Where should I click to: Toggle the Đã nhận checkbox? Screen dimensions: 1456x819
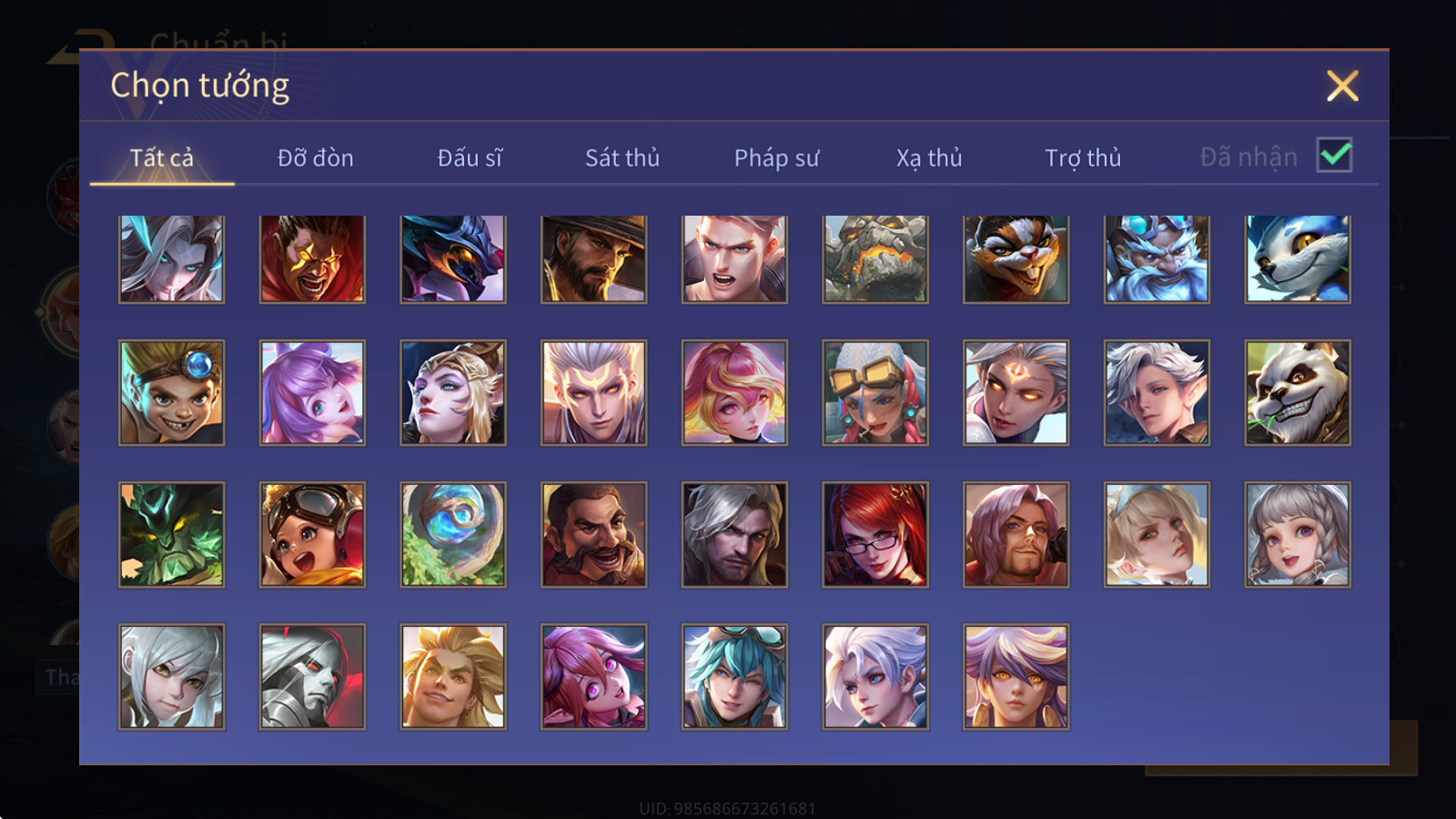1334,156
